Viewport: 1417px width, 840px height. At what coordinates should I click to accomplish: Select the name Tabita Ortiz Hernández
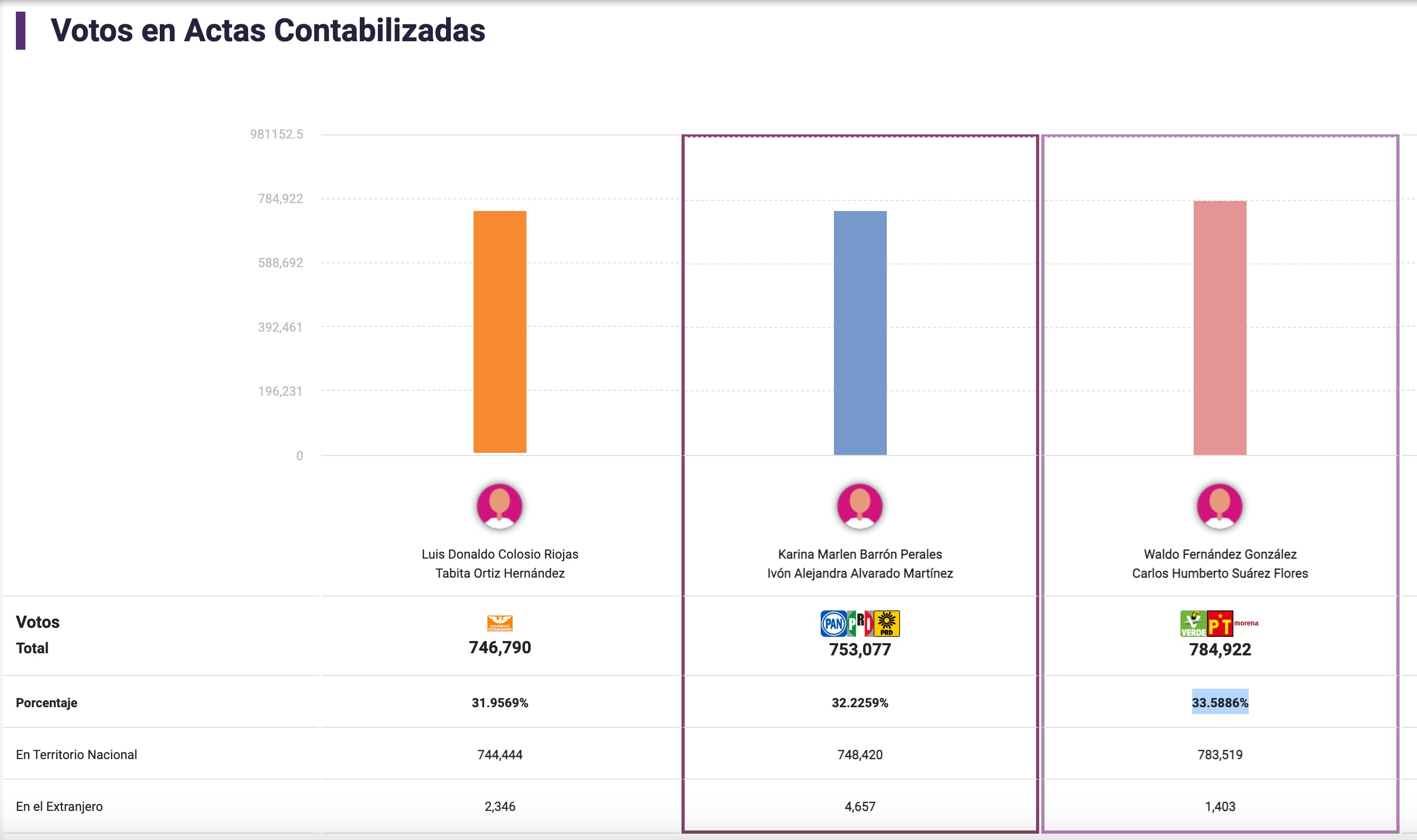[x=499, y=573]
